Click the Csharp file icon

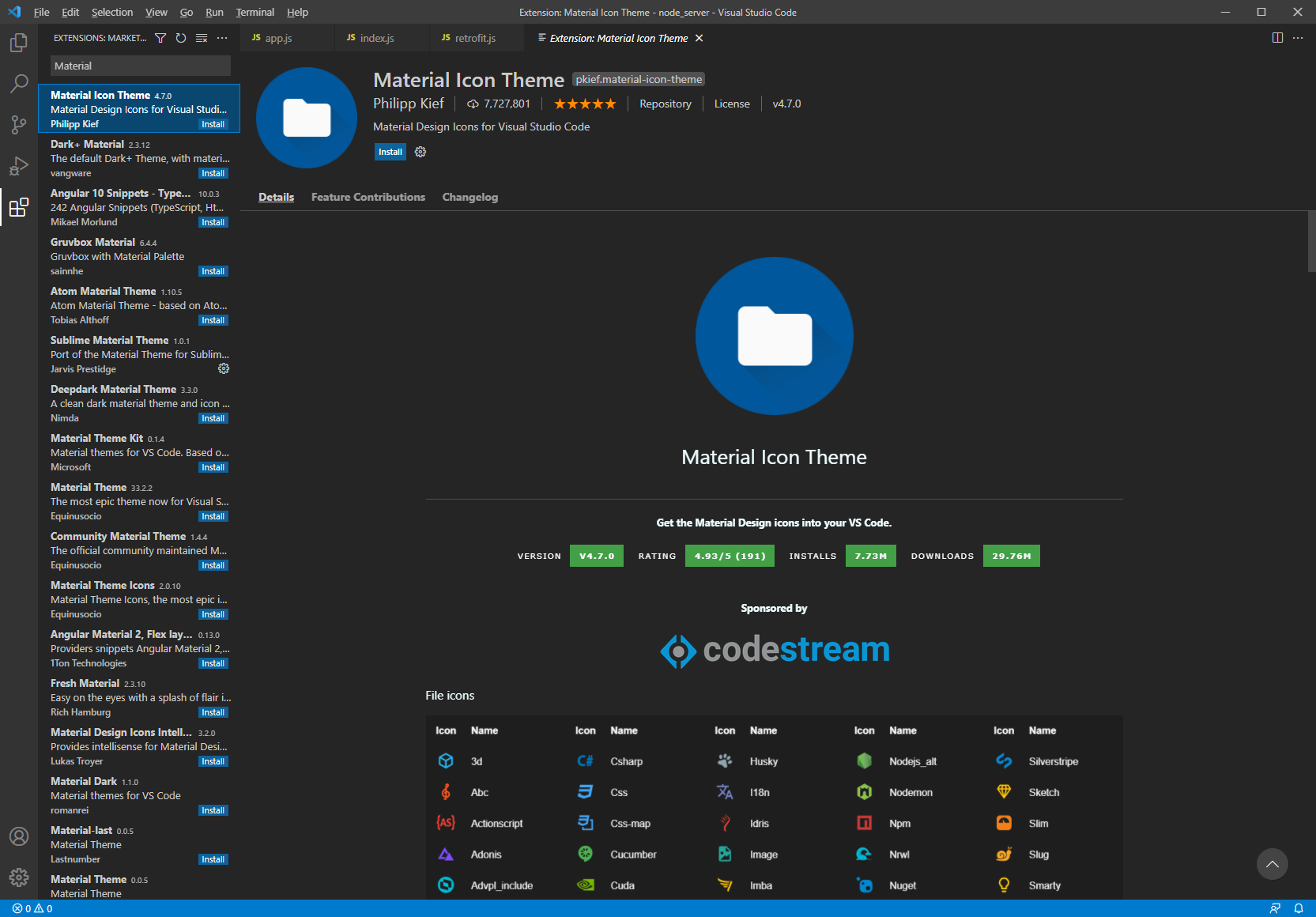(585, 761)
